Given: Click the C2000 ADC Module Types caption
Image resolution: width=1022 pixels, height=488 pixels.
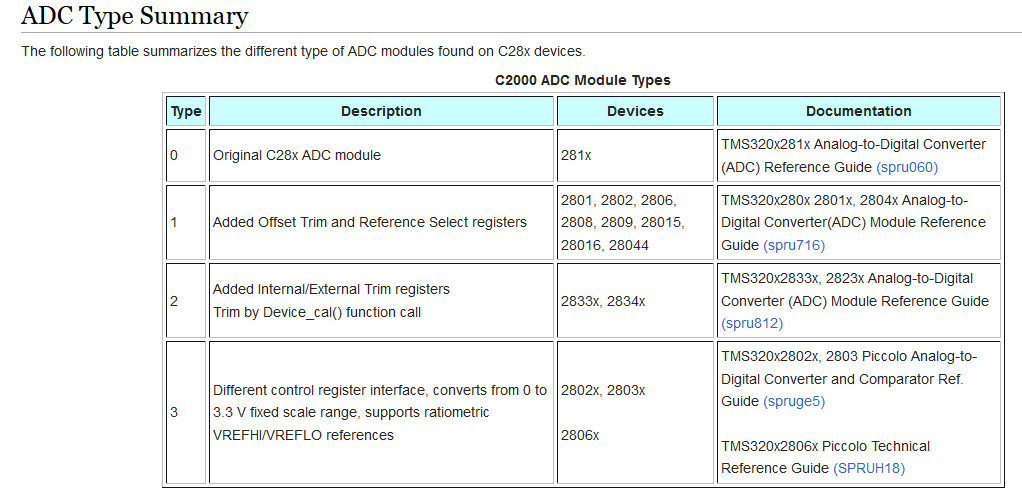Looking at the screenshot, I should pos(583,80).
